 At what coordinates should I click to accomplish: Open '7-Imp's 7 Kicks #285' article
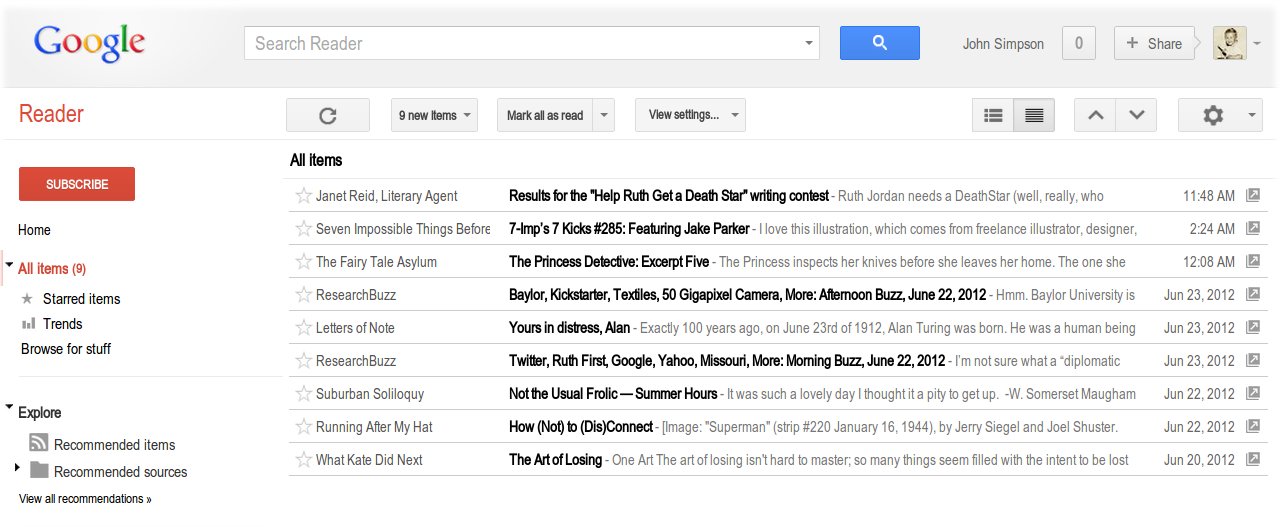click(629, 228)
